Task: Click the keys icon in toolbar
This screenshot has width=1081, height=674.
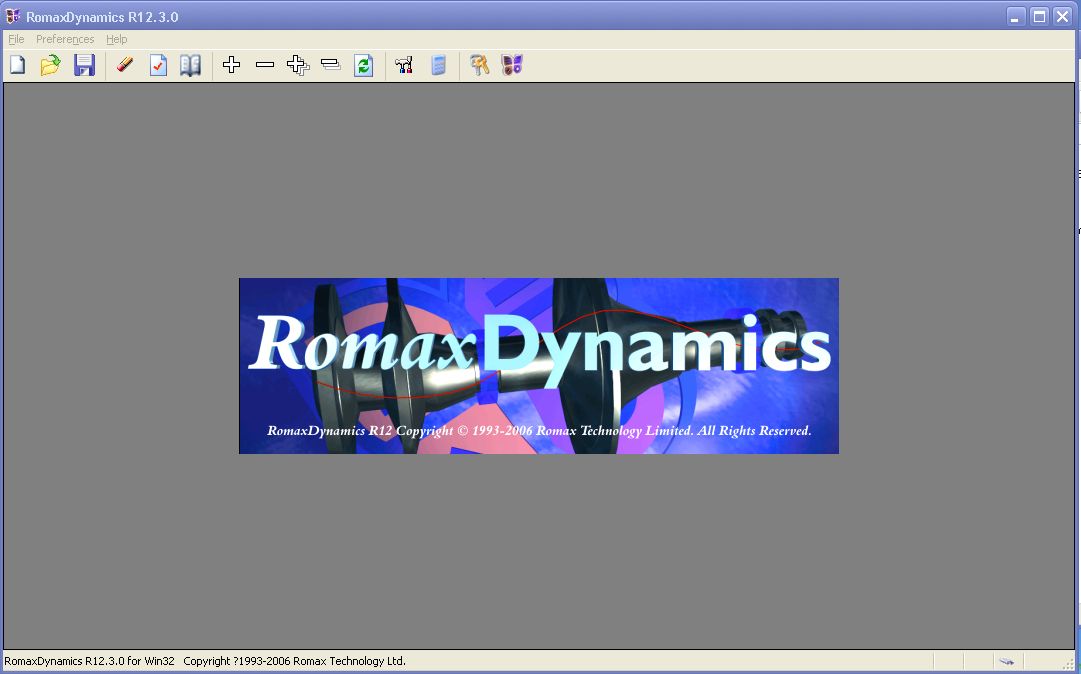Action: 479,65
